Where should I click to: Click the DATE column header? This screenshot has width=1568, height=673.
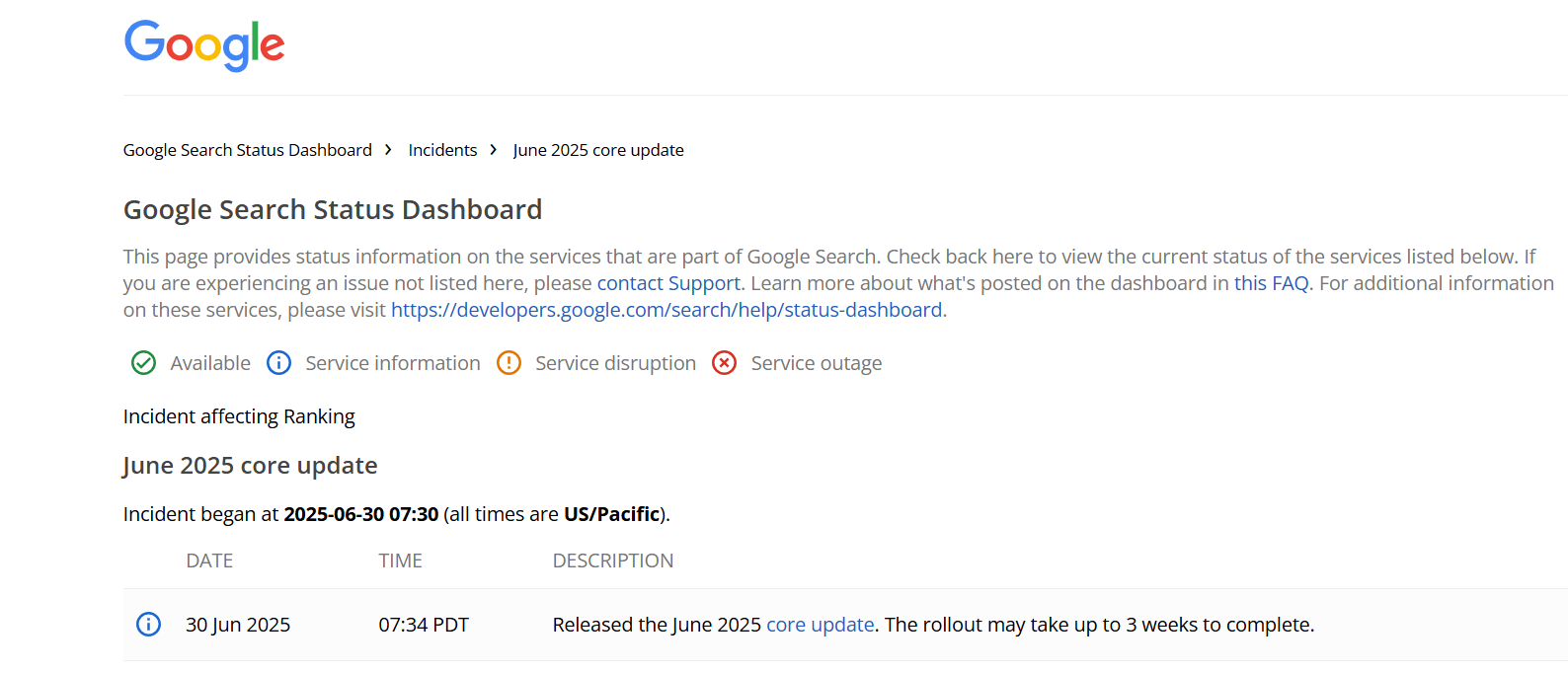(209, 561)
